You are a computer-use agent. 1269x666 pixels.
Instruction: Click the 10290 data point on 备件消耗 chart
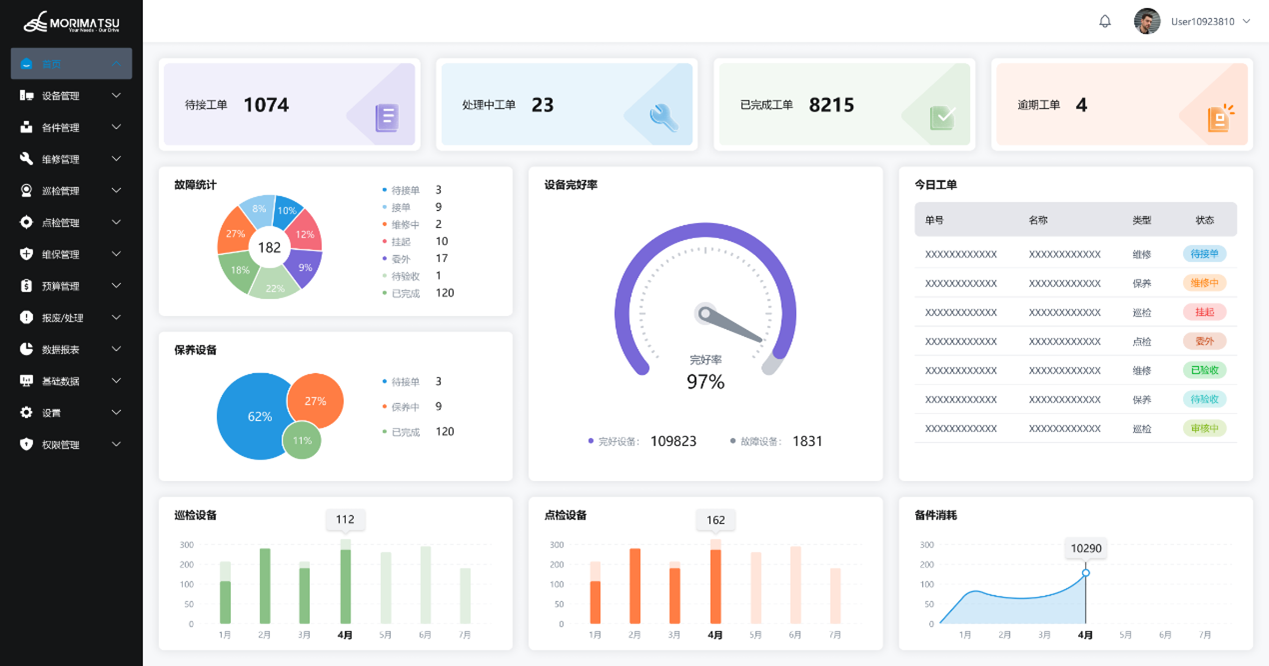(1086, 573)
